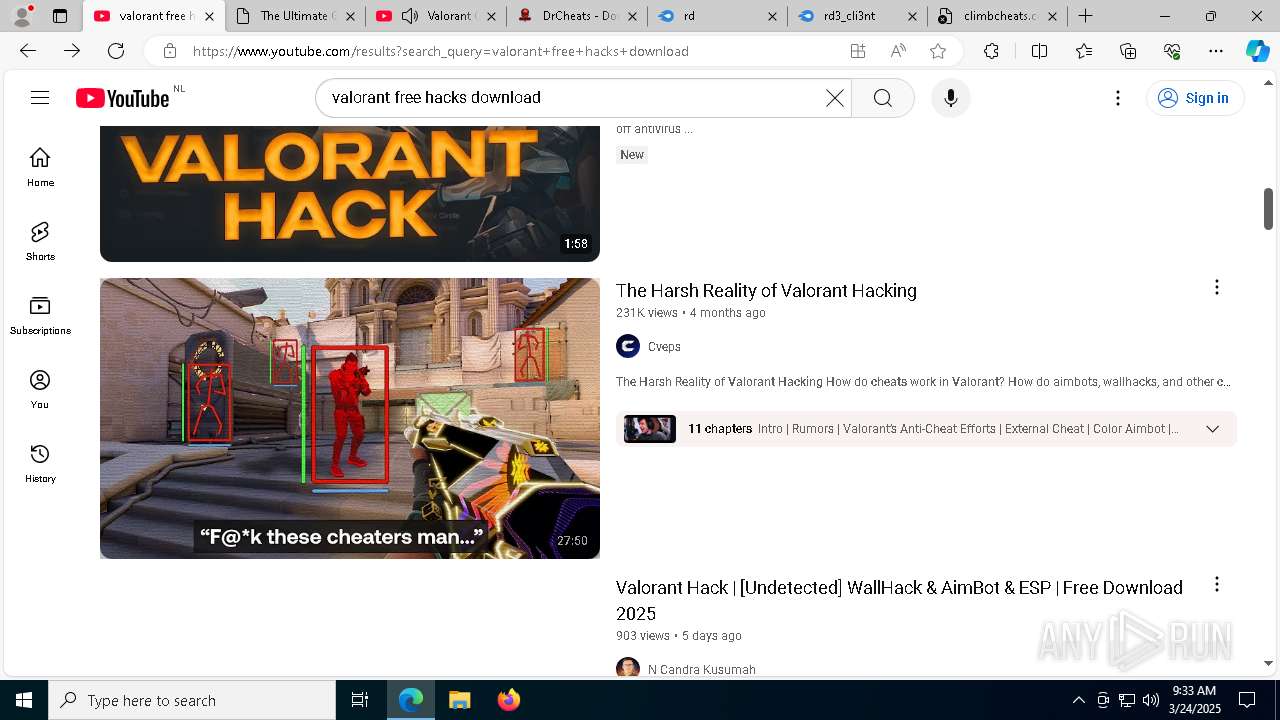Clear the search query with X
The width and height of the screenshot is (1280, 720).
[834, 98]
